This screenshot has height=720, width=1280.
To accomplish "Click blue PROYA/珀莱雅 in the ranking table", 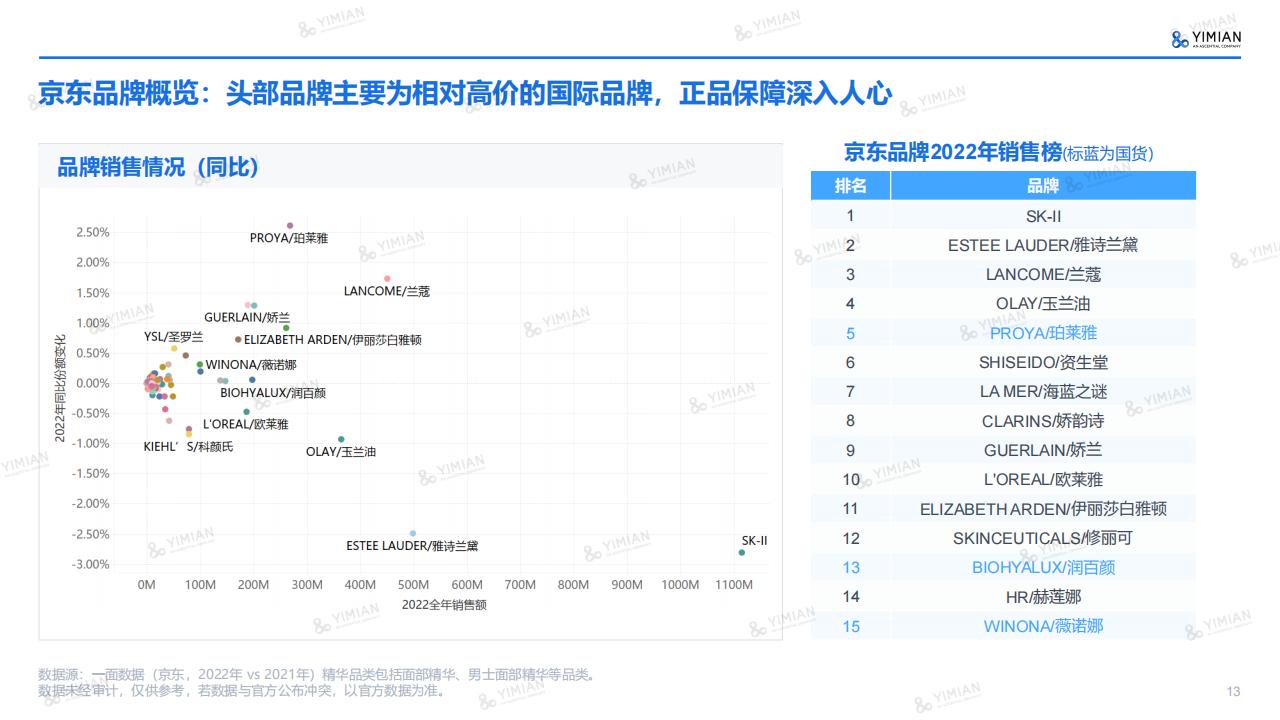I will [1043, 333].
